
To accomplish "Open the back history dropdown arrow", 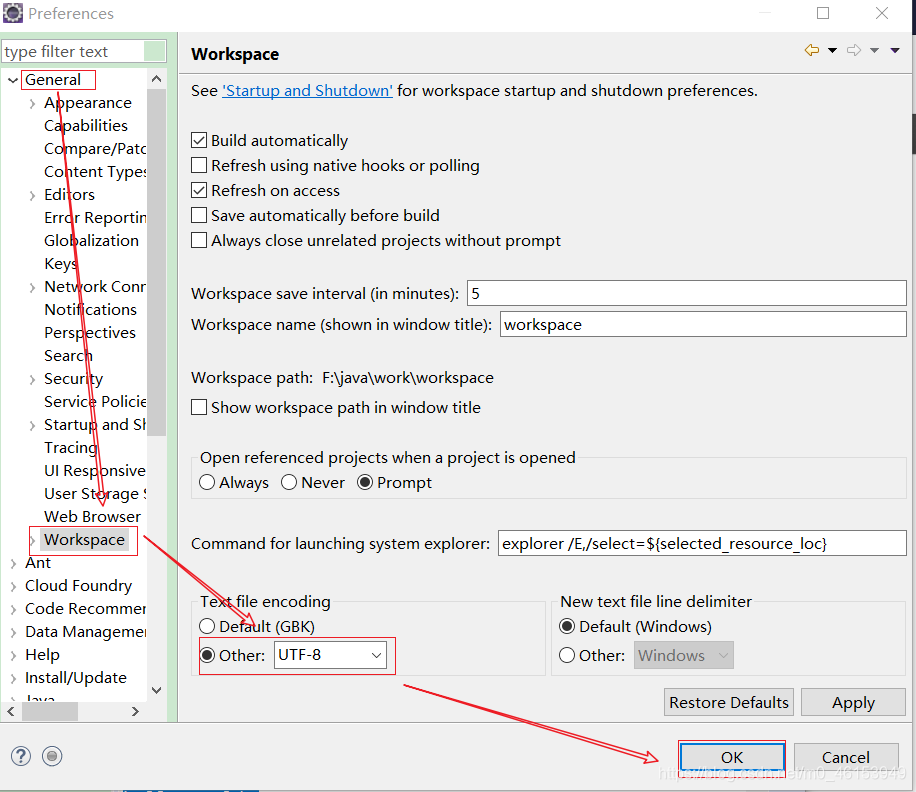I will [x=832, y=51].
